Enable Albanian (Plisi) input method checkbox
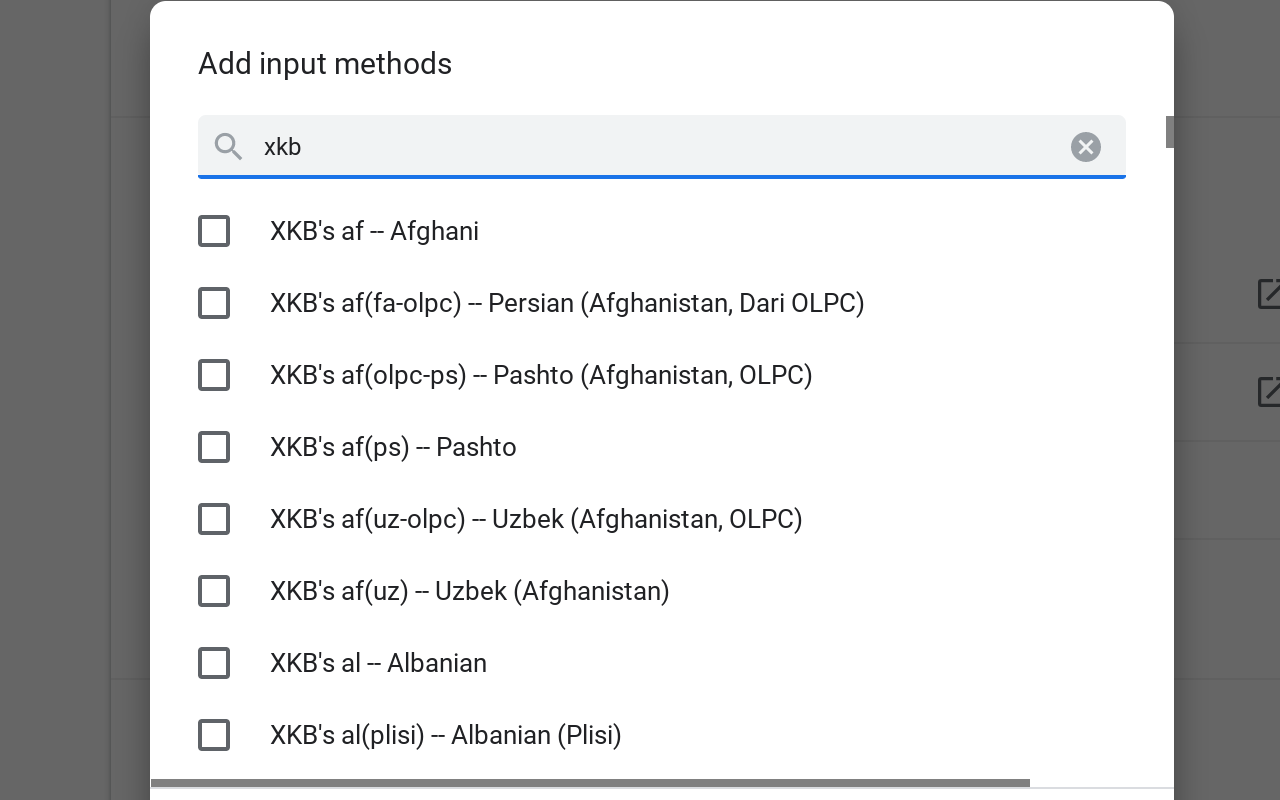This screenshot has width=1280, height=800. click(214, 735)
